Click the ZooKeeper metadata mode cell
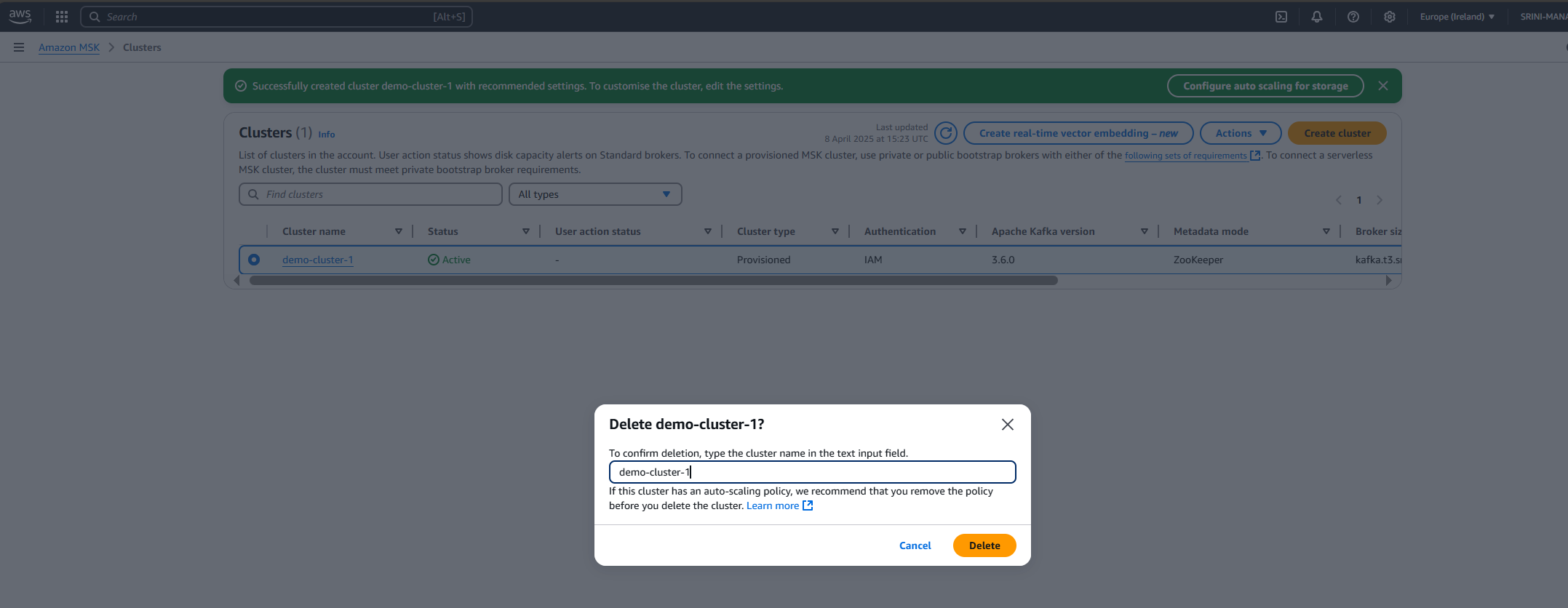The image size is (1568, 608). pyautogui.click(x=1198, y=260)
